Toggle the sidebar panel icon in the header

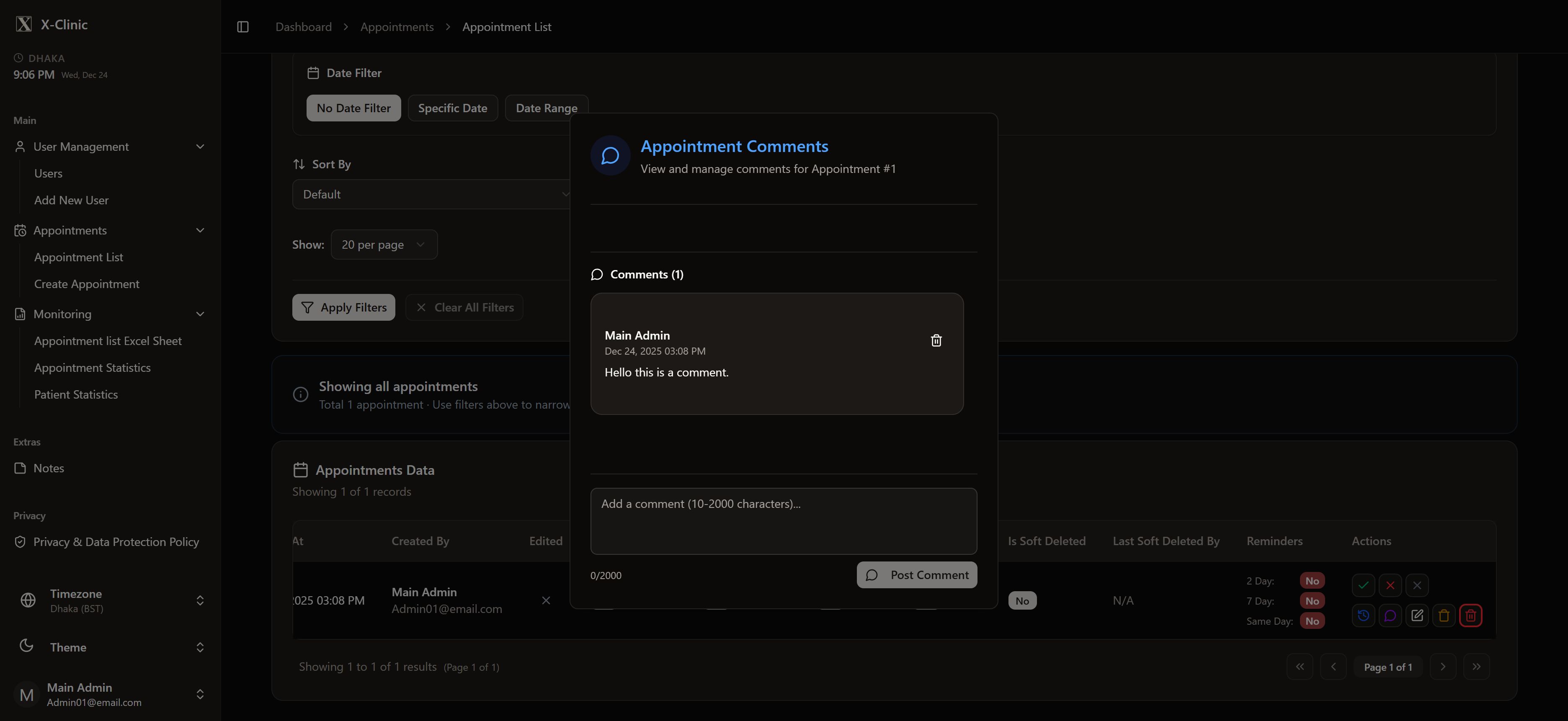click(x=243, y=27)
